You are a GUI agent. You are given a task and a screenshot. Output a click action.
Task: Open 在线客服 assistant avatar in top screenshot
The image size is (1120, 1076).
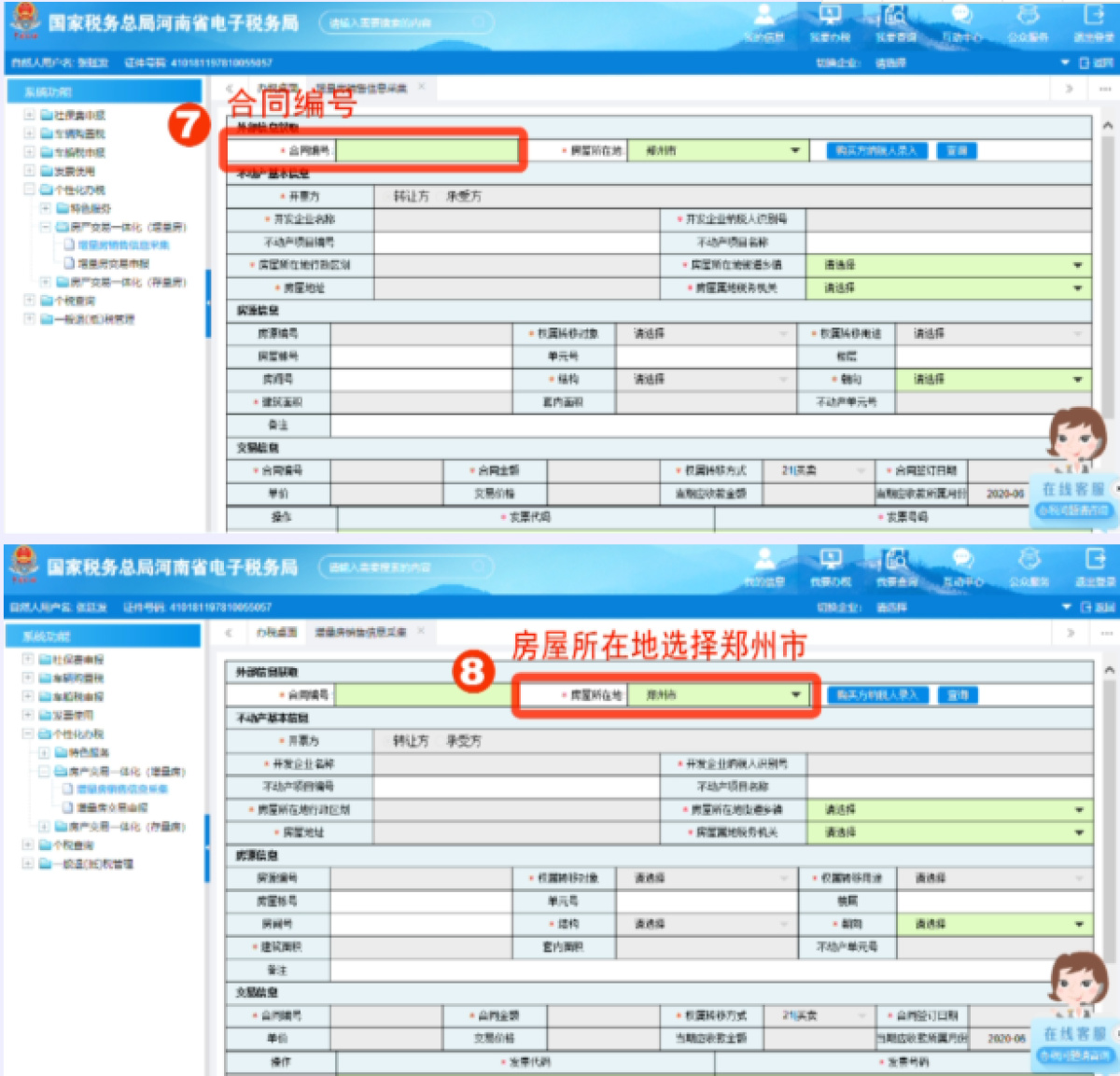pos(1076,439)
